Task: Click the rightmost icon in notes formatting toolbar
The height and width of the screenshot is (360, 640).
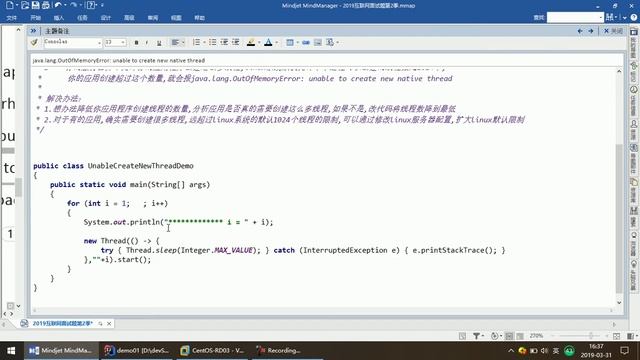Action: (330, 42)
